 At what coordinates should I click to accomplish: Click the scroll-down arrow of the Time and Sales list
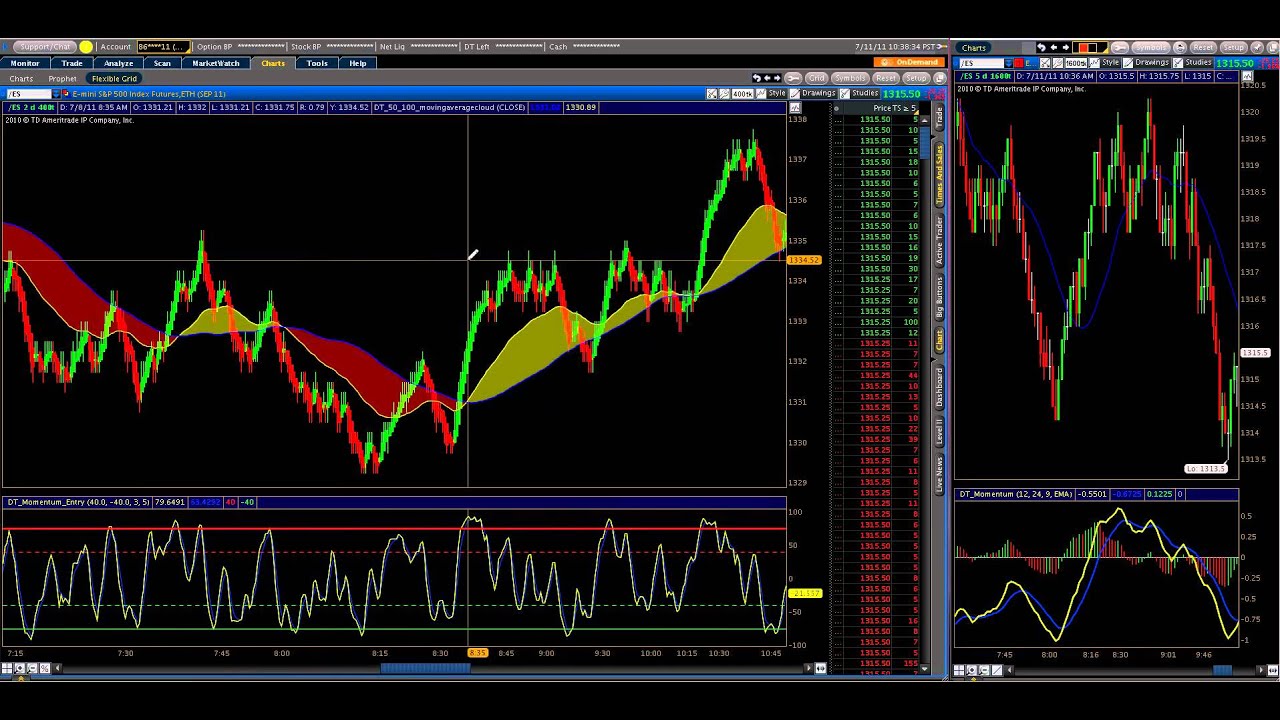point(924,669)
